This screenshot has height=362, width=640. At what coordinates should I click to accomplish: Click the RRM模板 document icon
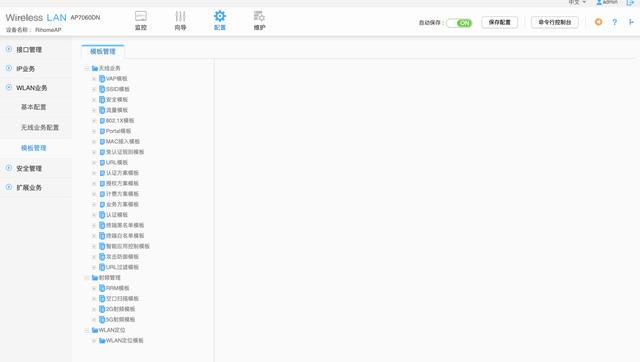(x=102, y=288)
